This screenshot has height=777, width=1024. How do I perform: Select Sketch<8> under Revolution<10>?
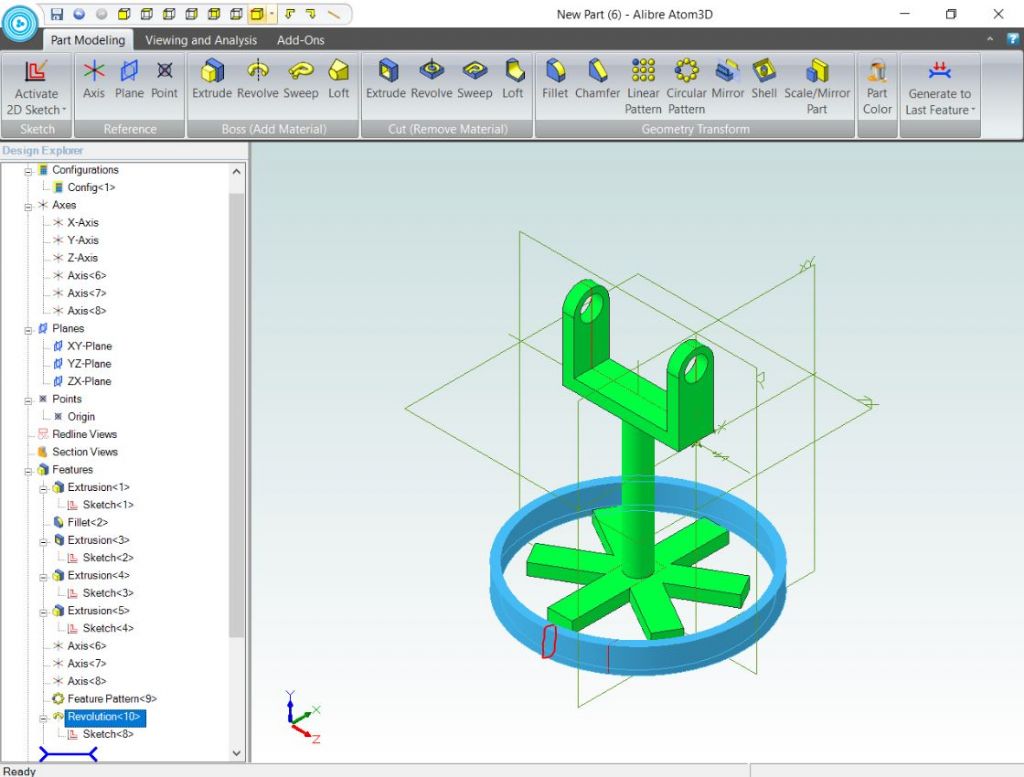pyautogui.click(x=108, y=734)
